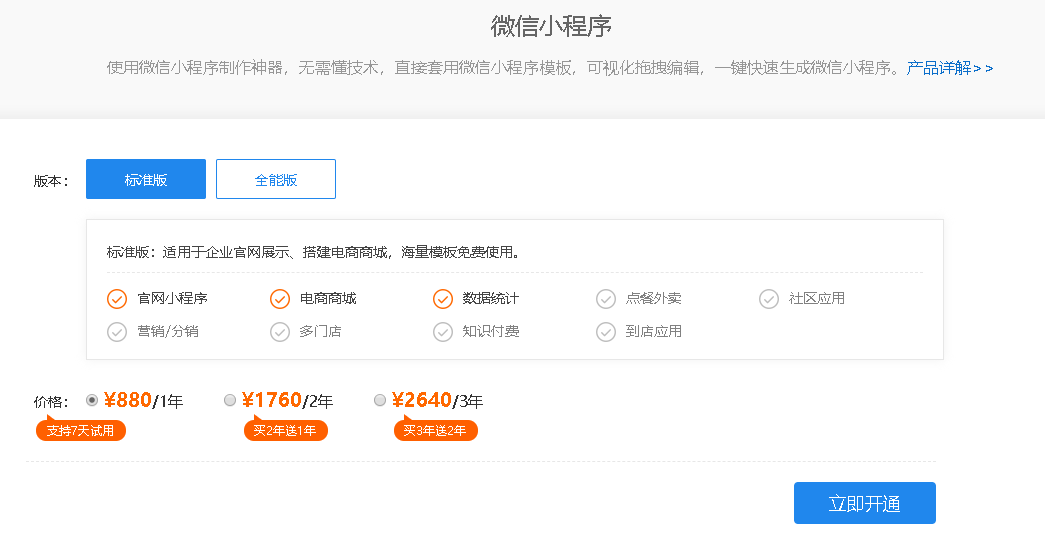The height and width of the screenshot is (555, 1045).
Task: Click the 数据统计 checkmark icon
Action: click(443, 298)
